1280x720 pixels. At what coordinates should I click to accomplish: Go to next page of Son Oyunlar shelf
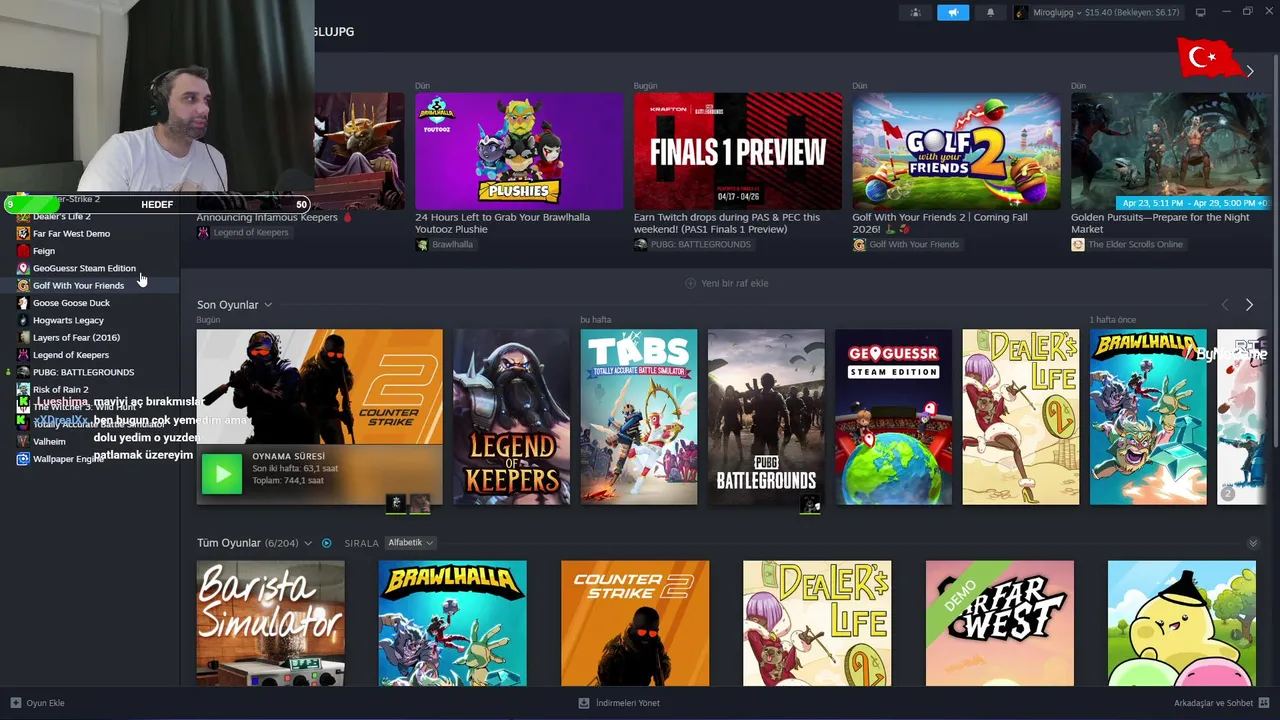pos(1249,305)
